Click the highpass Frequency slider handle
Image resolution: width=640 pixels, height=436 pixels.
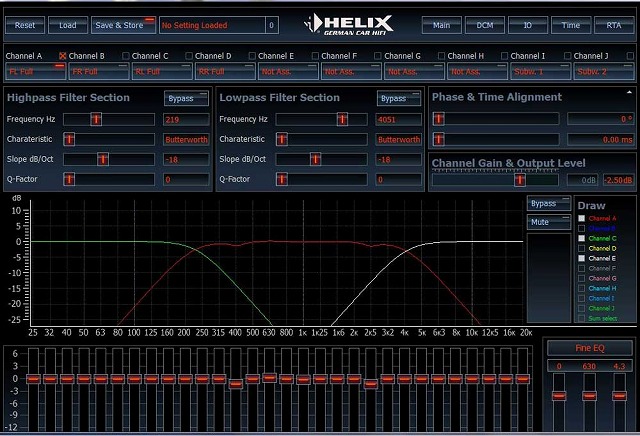(96, 119)
